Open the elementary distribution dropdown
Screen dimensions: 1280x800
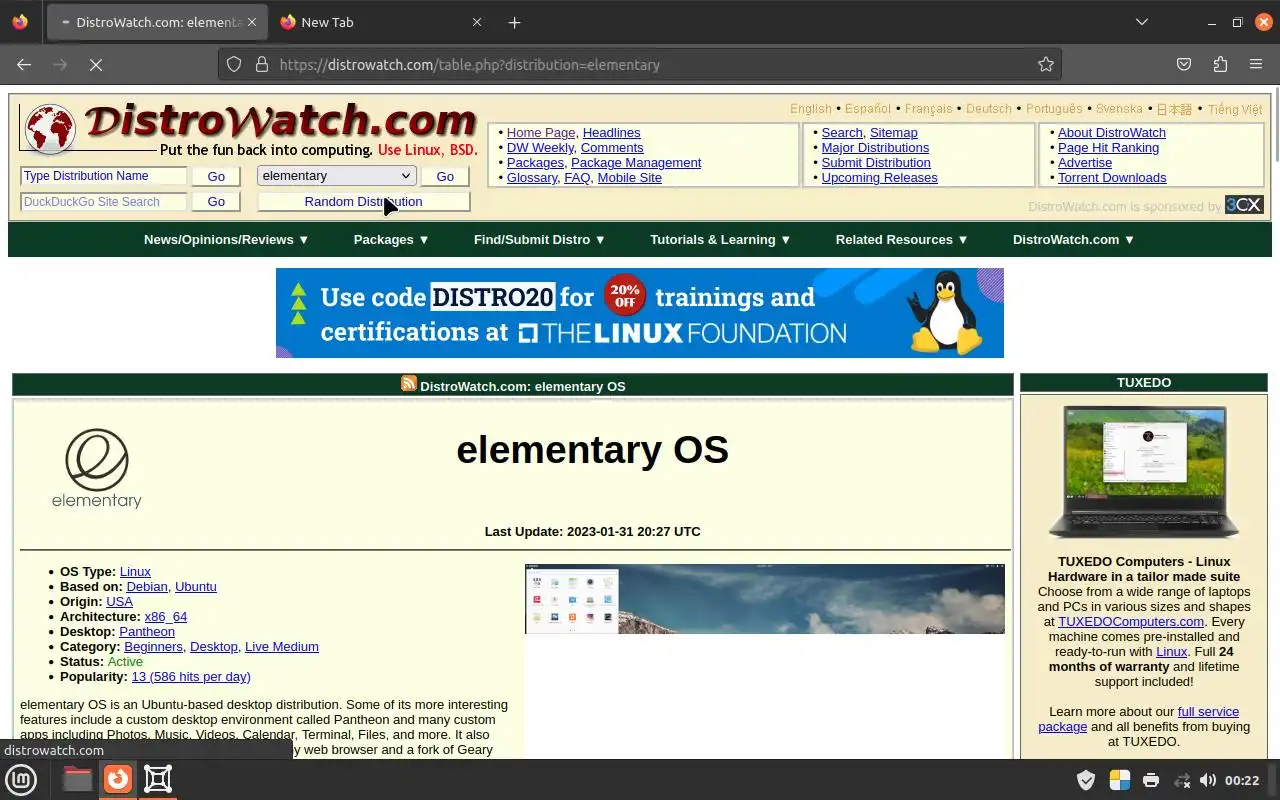coord(337,176)
